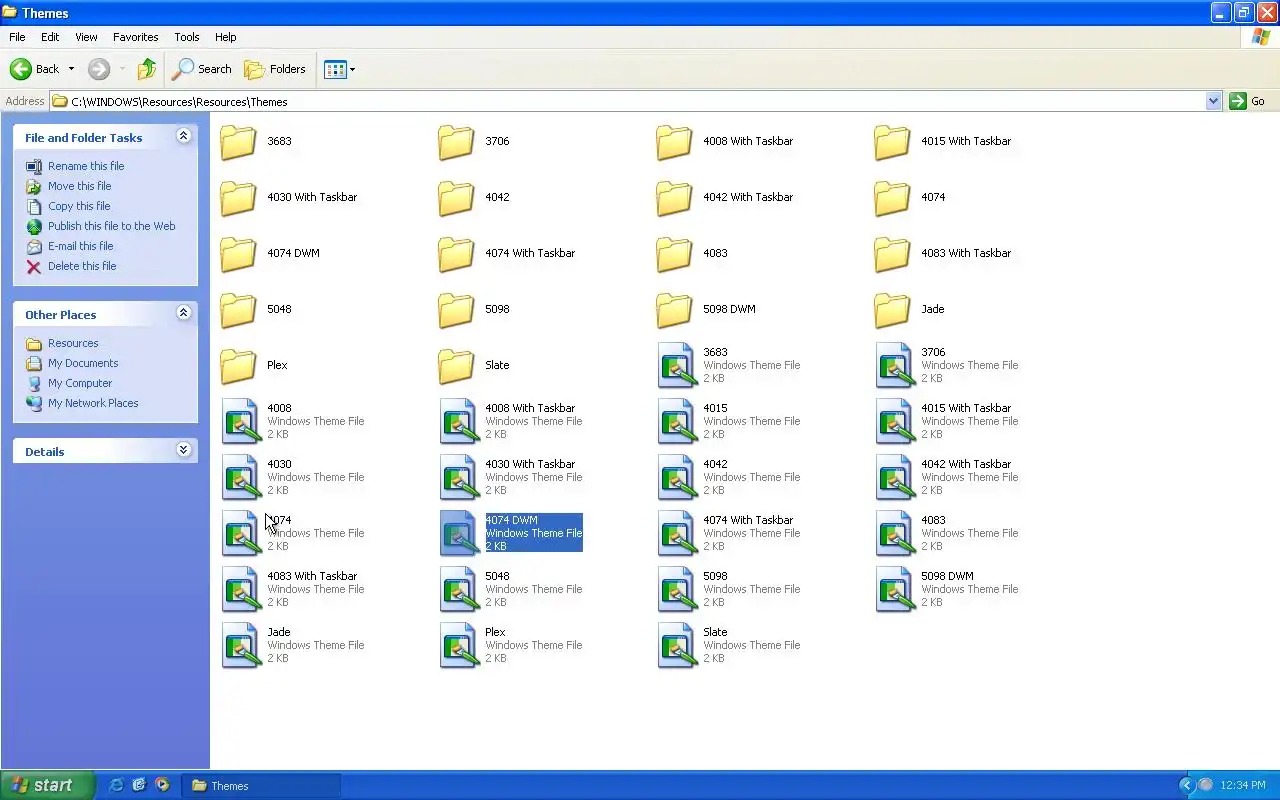This screenshot has height=800, width=1280.
Task: Select the 4074 DWM theme file icon
Action: (x=459, y=533)
